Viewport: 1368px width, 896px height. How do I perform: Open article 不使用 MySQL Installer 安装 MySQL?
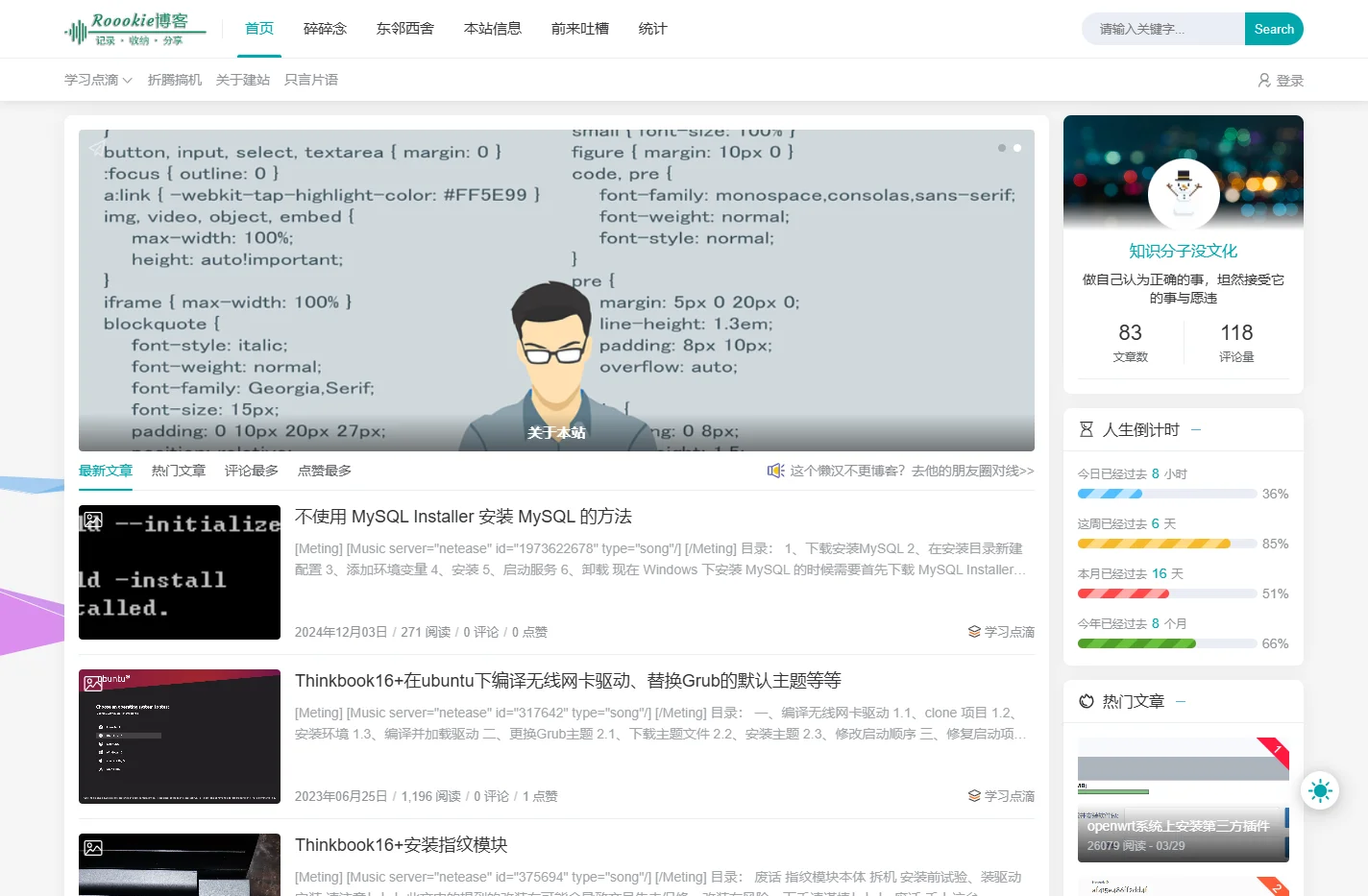[x=463, y=517]
